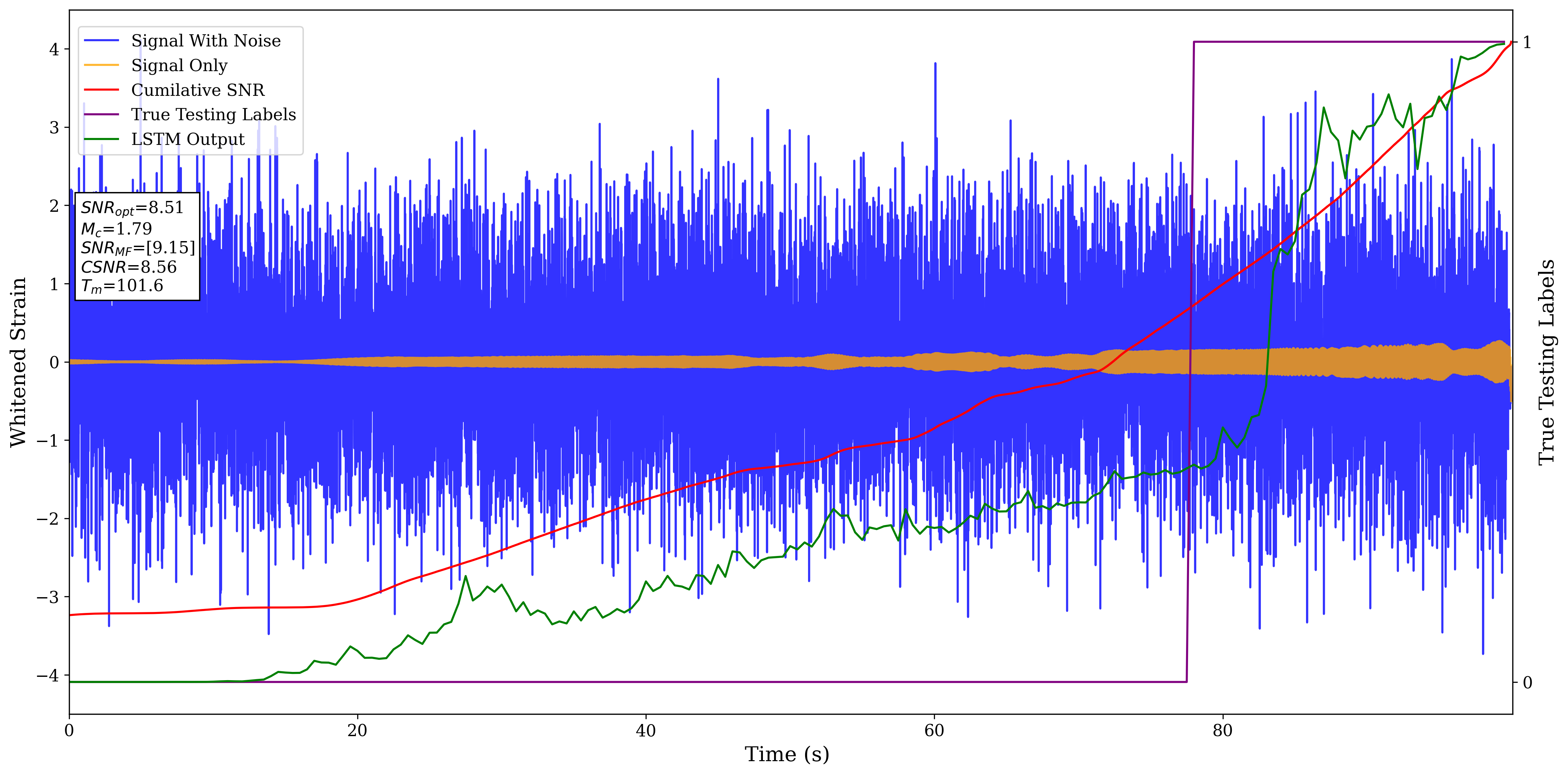The height and width of the screenshot is (775, 1568).
Task: Click the green LSTM Output legend line
Action: [x=101, y=139]
